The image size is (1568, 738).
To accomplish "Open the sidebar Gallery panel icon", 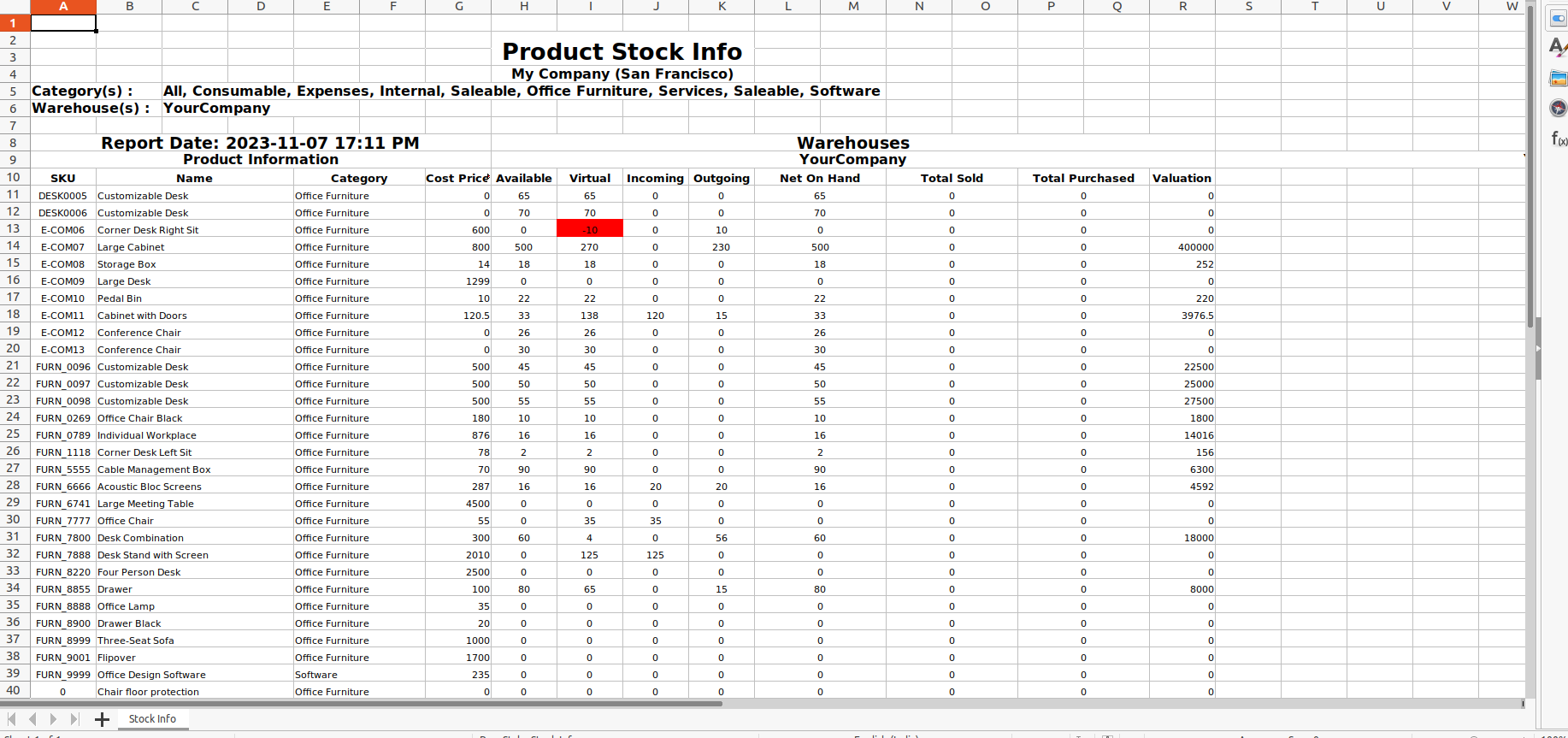I will pyautogui.click(x=1558, y=79).
